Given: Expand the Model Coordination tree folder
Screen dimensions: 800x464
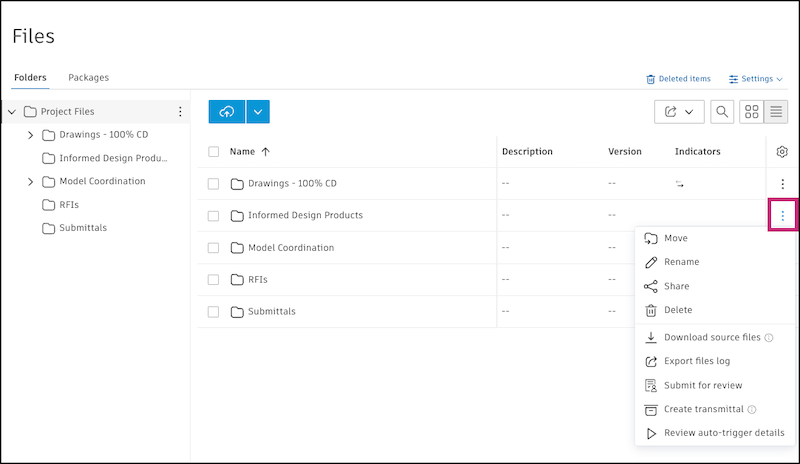Looking at the screenshot, I should (x=30, y=181).
